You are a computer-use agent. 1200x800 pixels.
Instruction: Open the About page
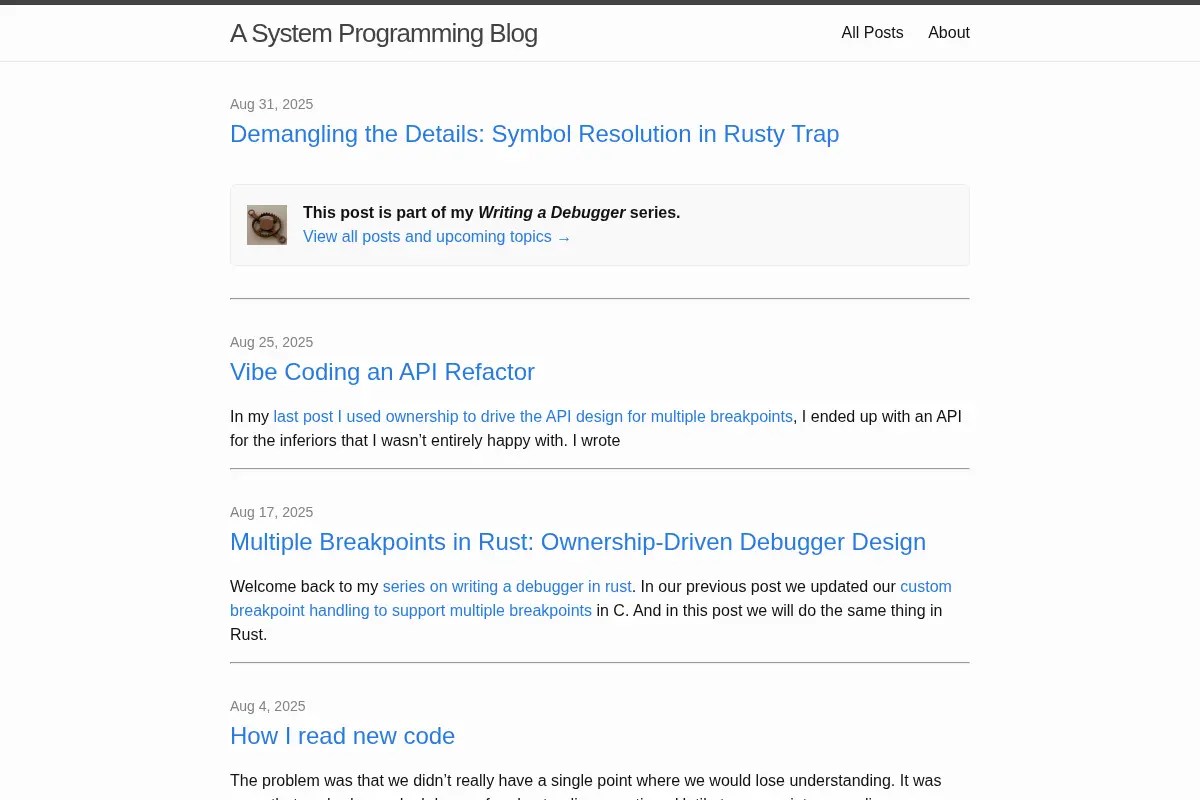(949, 33)
